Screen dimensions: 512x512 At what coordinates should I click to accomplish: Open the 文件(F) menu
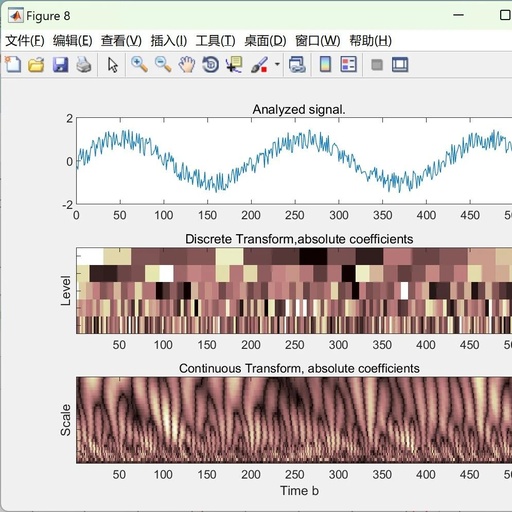25,41
